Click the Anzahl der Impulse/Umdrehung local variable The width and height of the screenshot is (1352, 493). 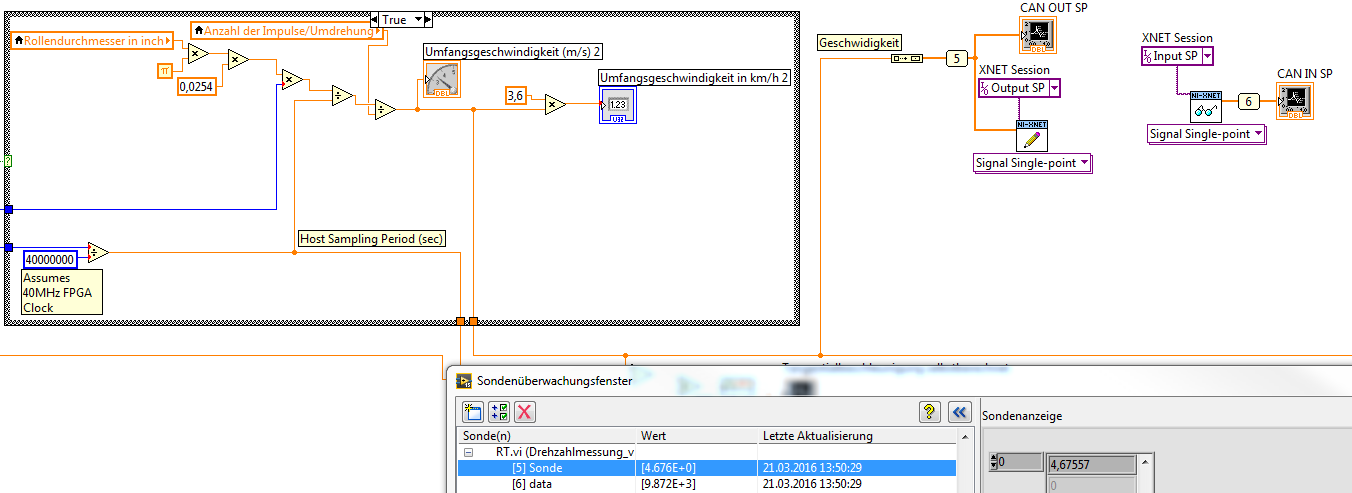[288, 31]
